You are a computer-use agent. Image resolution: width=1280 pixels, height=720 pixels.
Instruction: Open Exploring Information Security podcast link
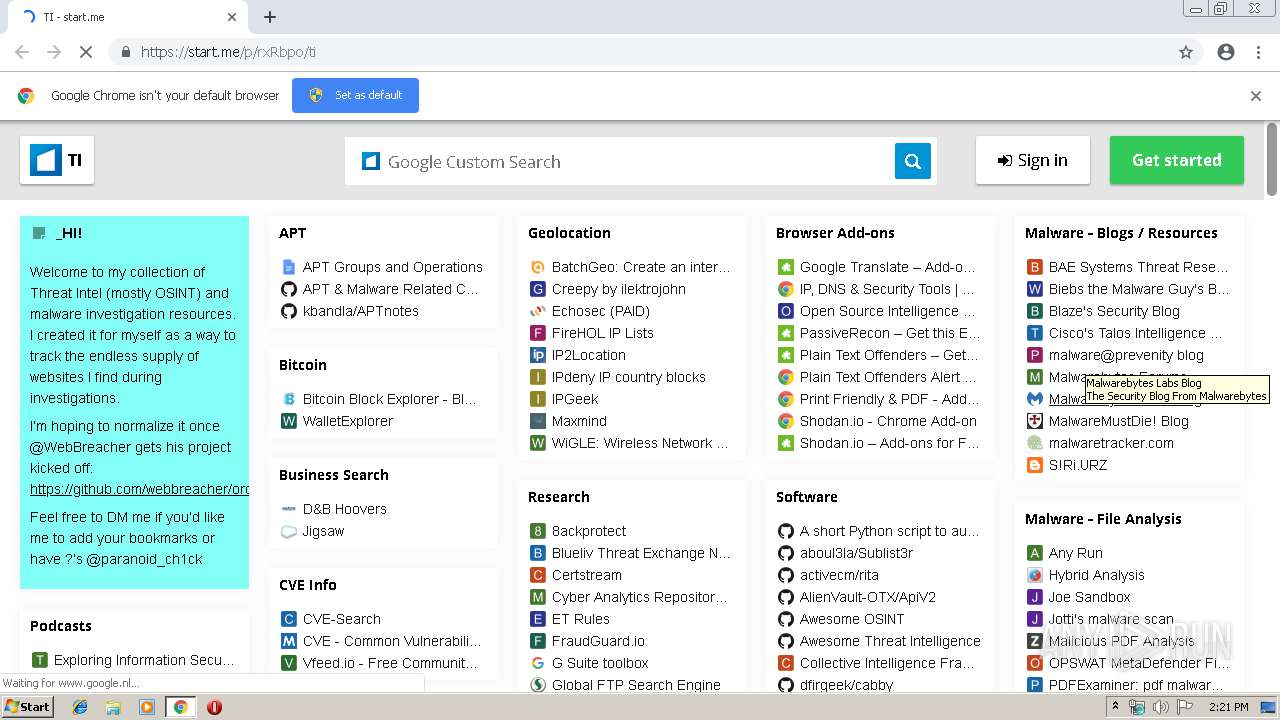(x=145, y=660)
